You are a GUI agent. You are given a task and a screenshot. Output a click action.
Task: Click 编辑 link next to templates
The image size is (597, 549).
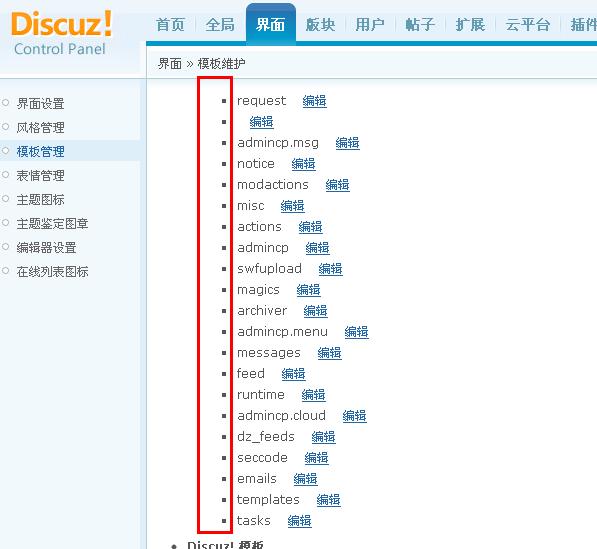click(328, 500)
